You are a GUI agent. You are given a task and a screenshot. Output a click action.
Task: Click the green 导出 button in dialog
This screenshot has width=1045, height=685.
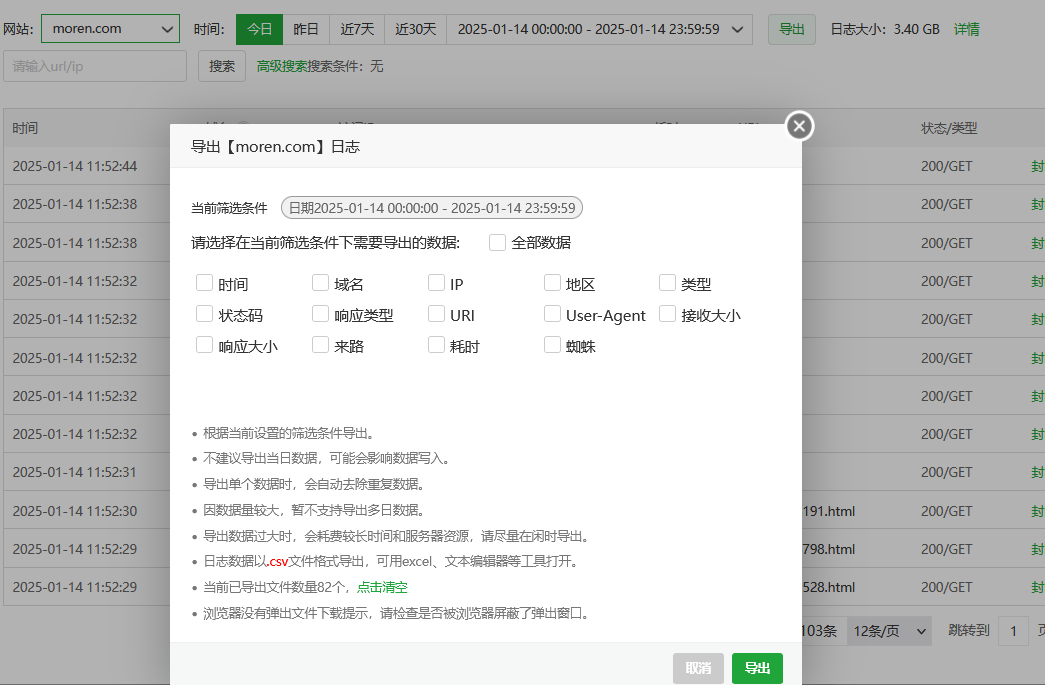(757, 668)
